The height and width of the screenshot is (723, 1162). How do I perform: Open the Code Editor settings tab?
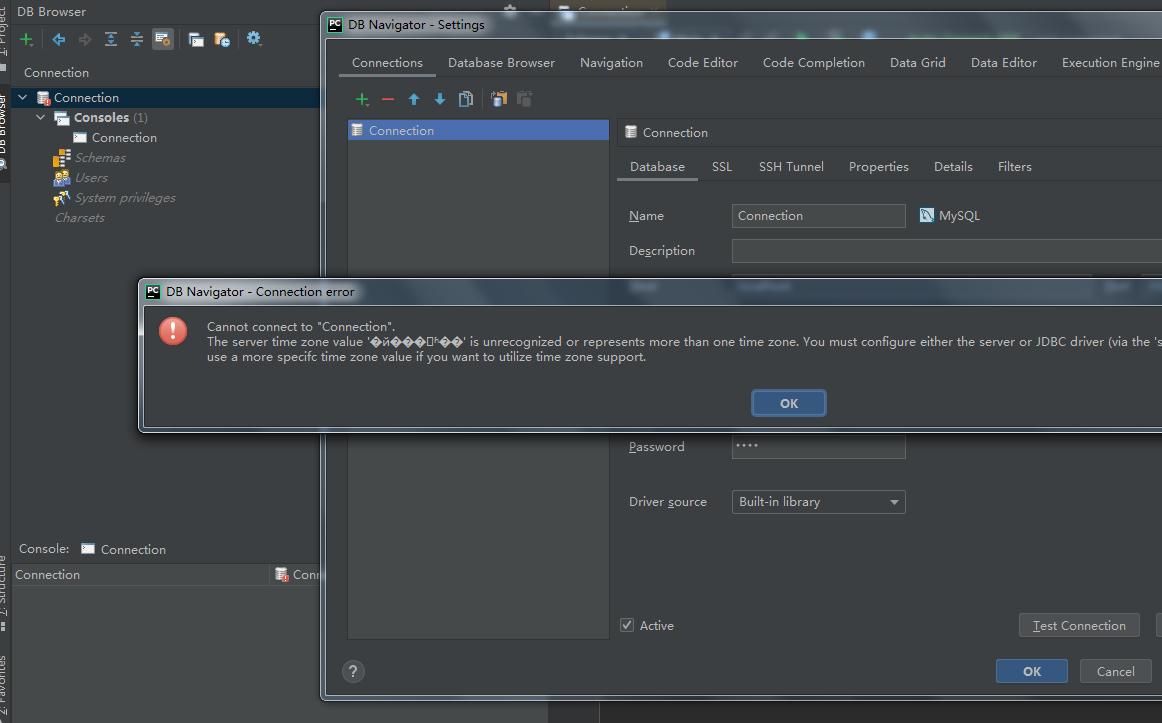[703, 63]
